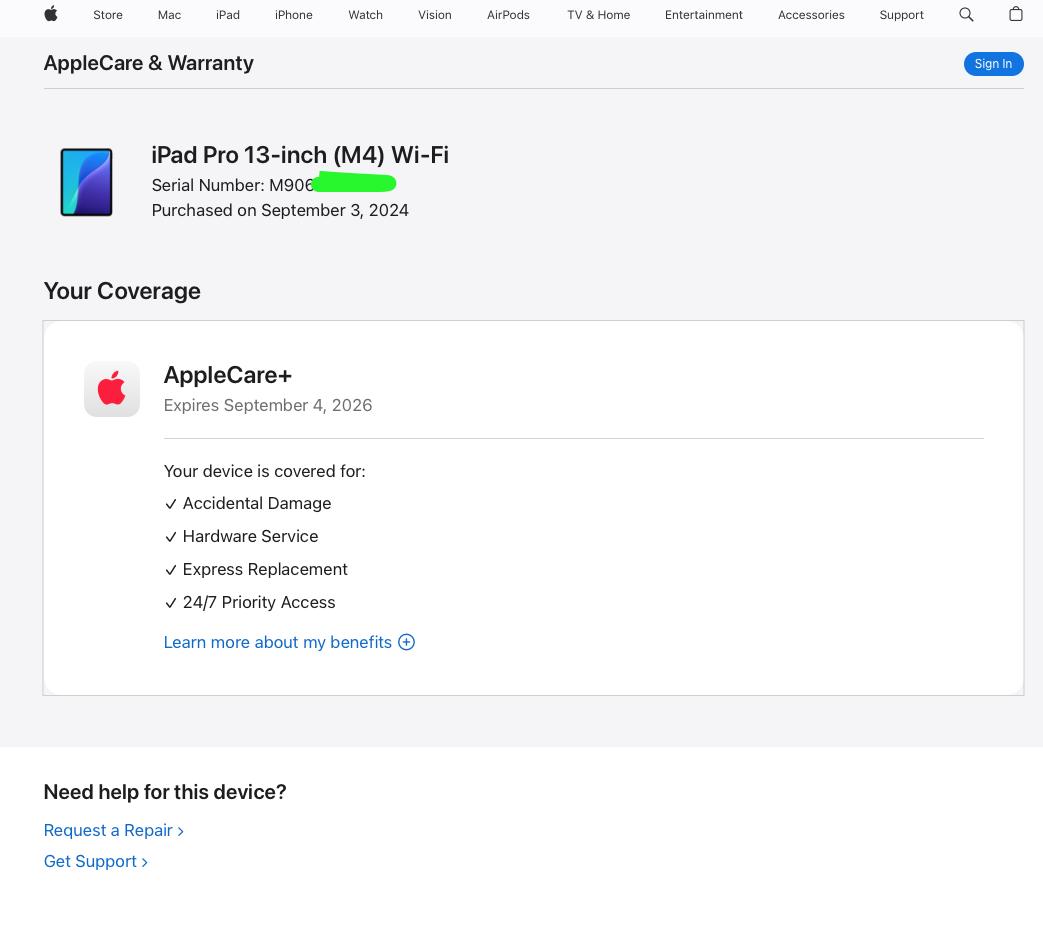
Task: Open the Store menu
Action: click(x=108, y=15)
